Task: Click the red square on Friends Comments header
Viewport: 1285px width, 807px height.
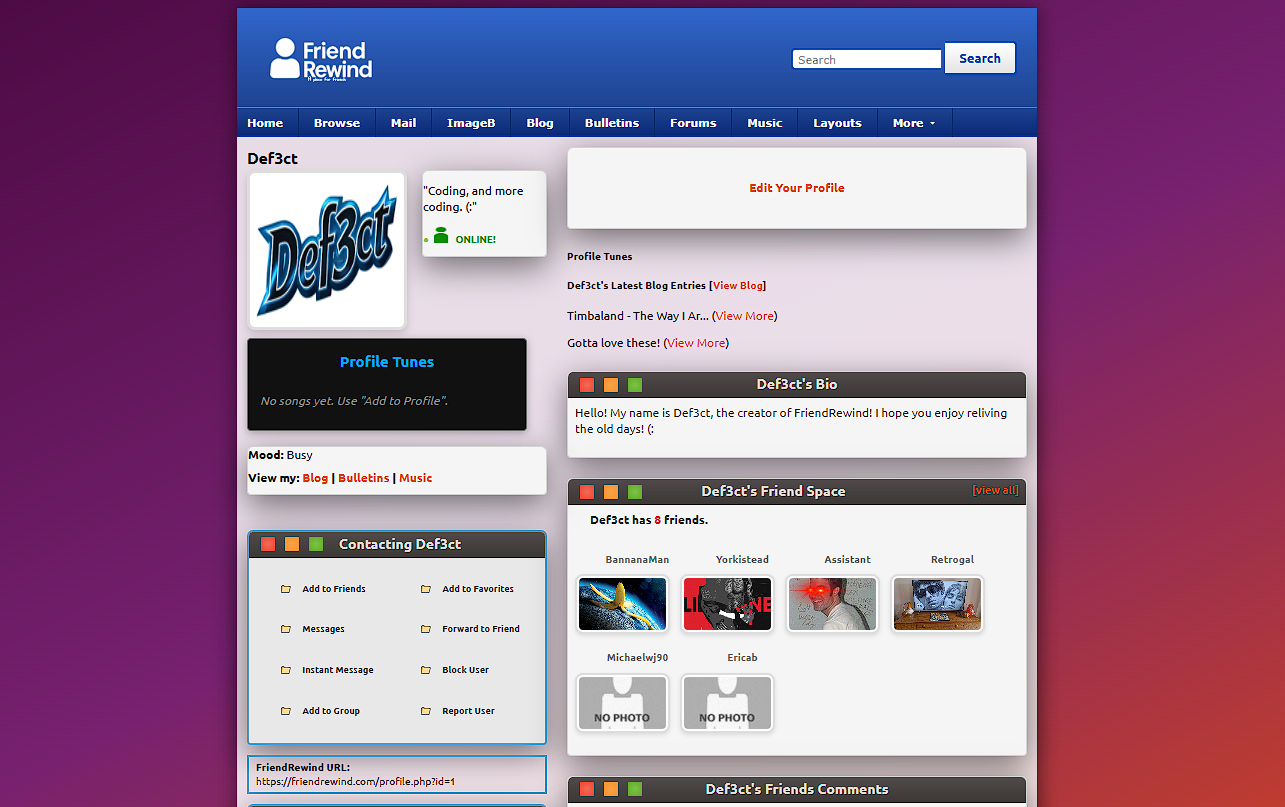Action: (x=586, y=788)
